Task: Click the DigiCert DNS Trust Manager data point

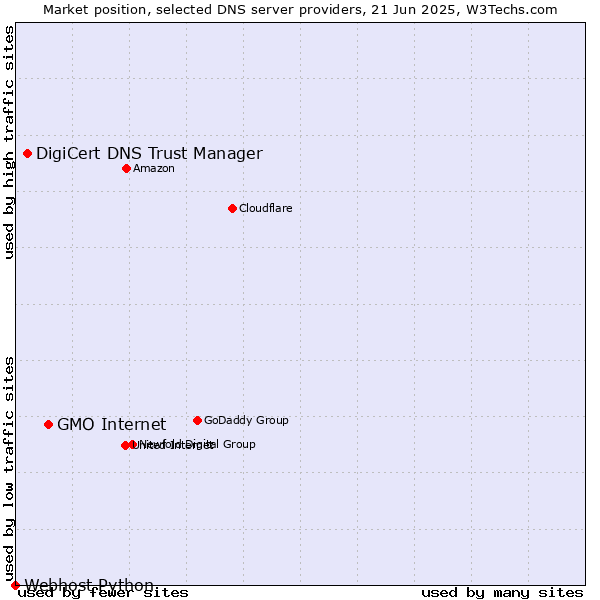Action: (x=28, y=153)
